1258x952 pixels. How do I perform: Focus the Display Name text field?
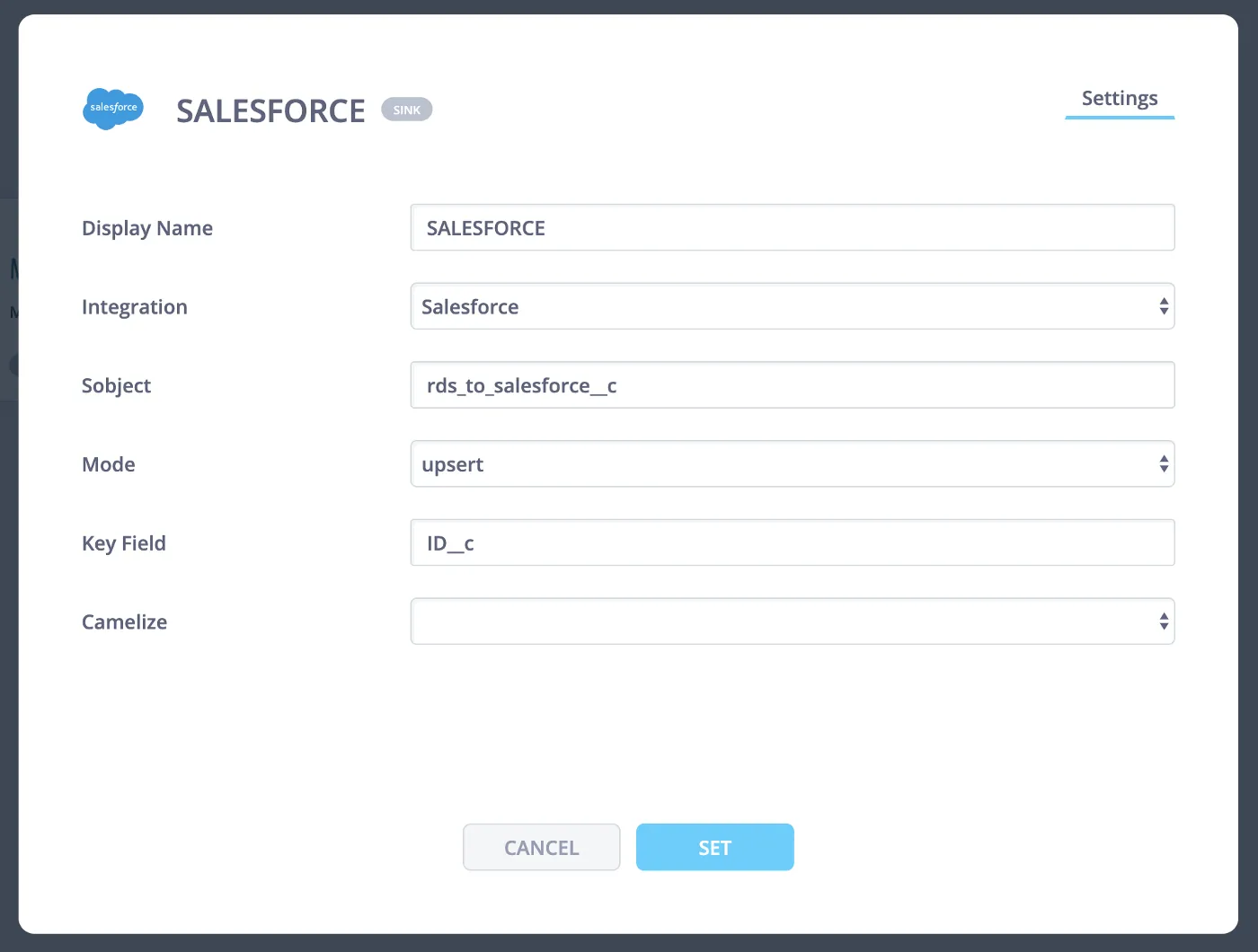pos(792,228)
